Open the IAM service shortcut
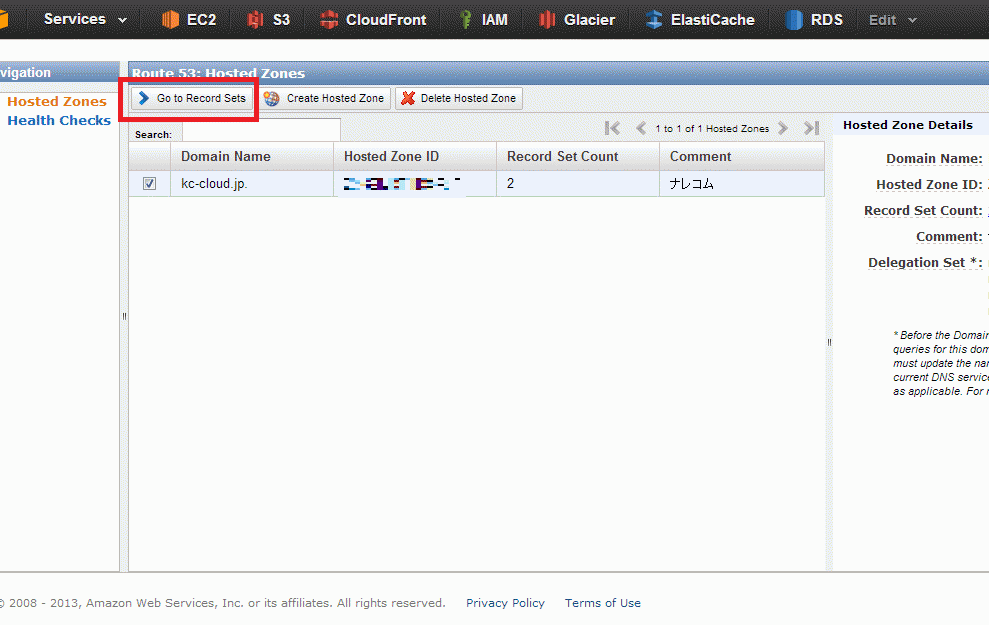989x625 pixels. click(483, 20)
